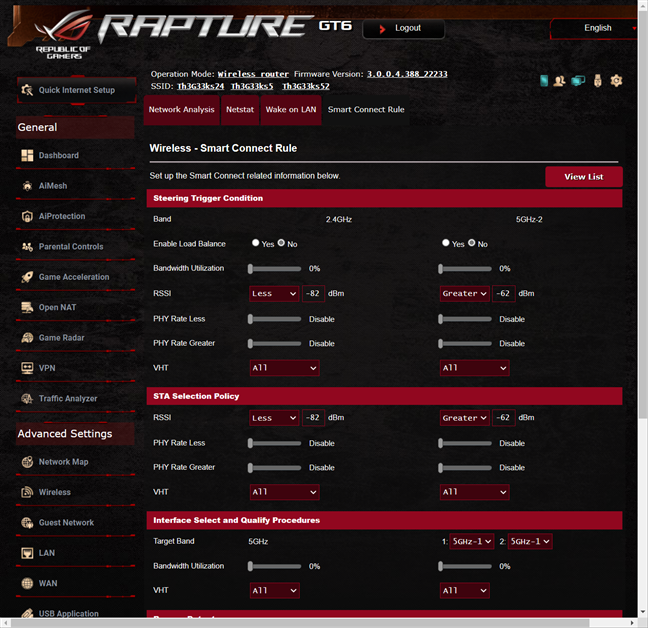The image size is (648, 628).
Task: Open Quick Internet Setup wizard icon
Action: pyautogui.click(x=27, y=90)
